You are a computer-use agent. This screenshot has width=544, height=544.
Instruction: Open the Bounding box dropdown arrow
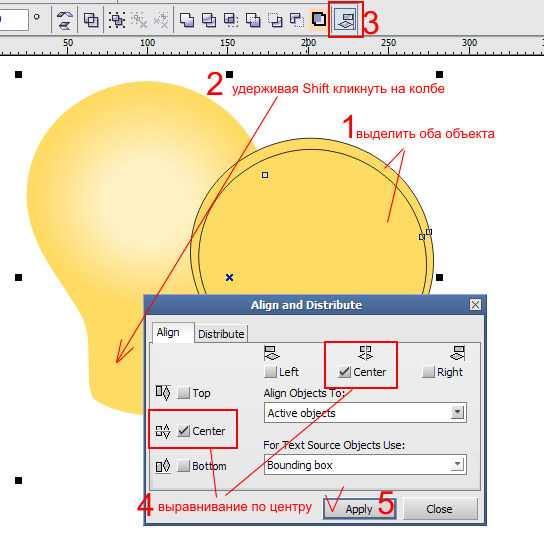458,464
